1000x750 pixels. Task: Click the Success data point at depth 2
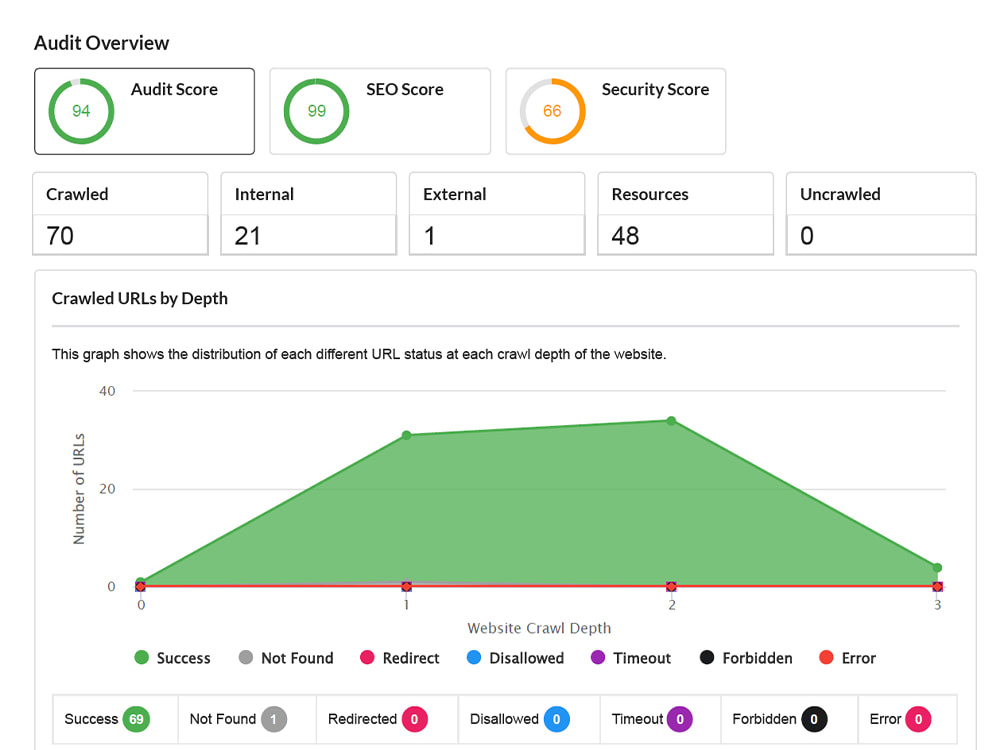(671, 420)
